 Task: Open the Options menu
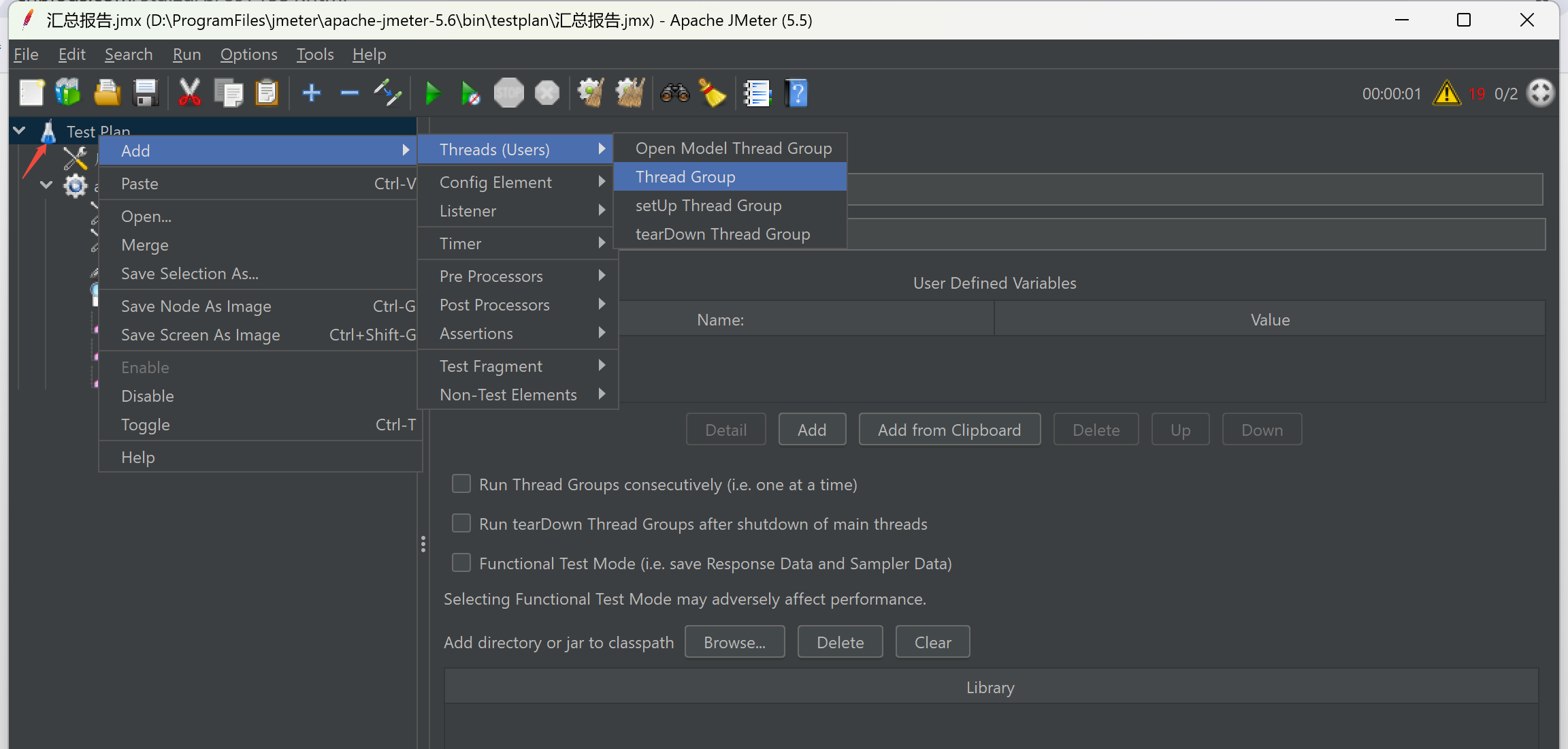pos(248,54)
